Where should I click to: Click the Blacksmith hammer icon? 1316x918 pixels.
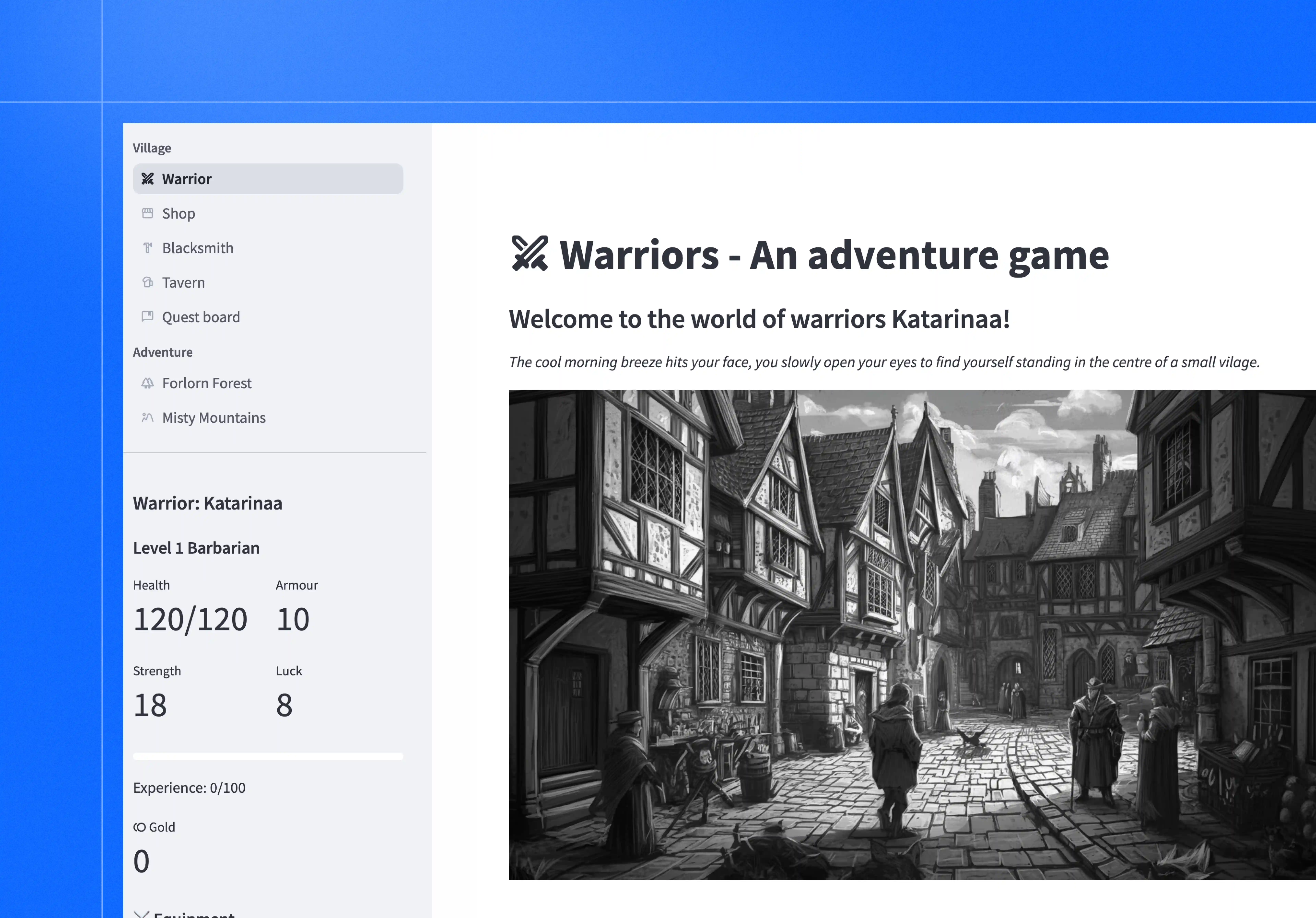(x=147, y=247)
